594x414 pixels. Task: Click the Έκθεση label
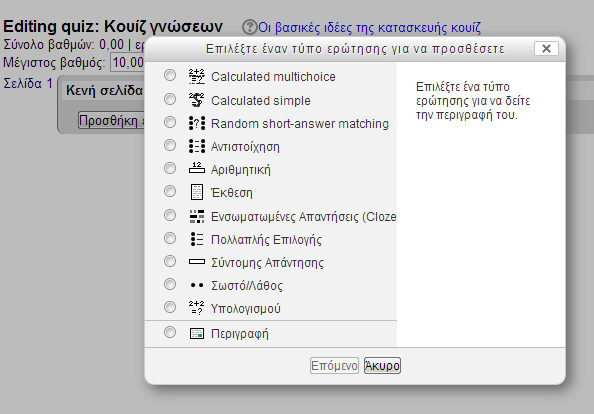pyautogui.click(x=231, y=192)
